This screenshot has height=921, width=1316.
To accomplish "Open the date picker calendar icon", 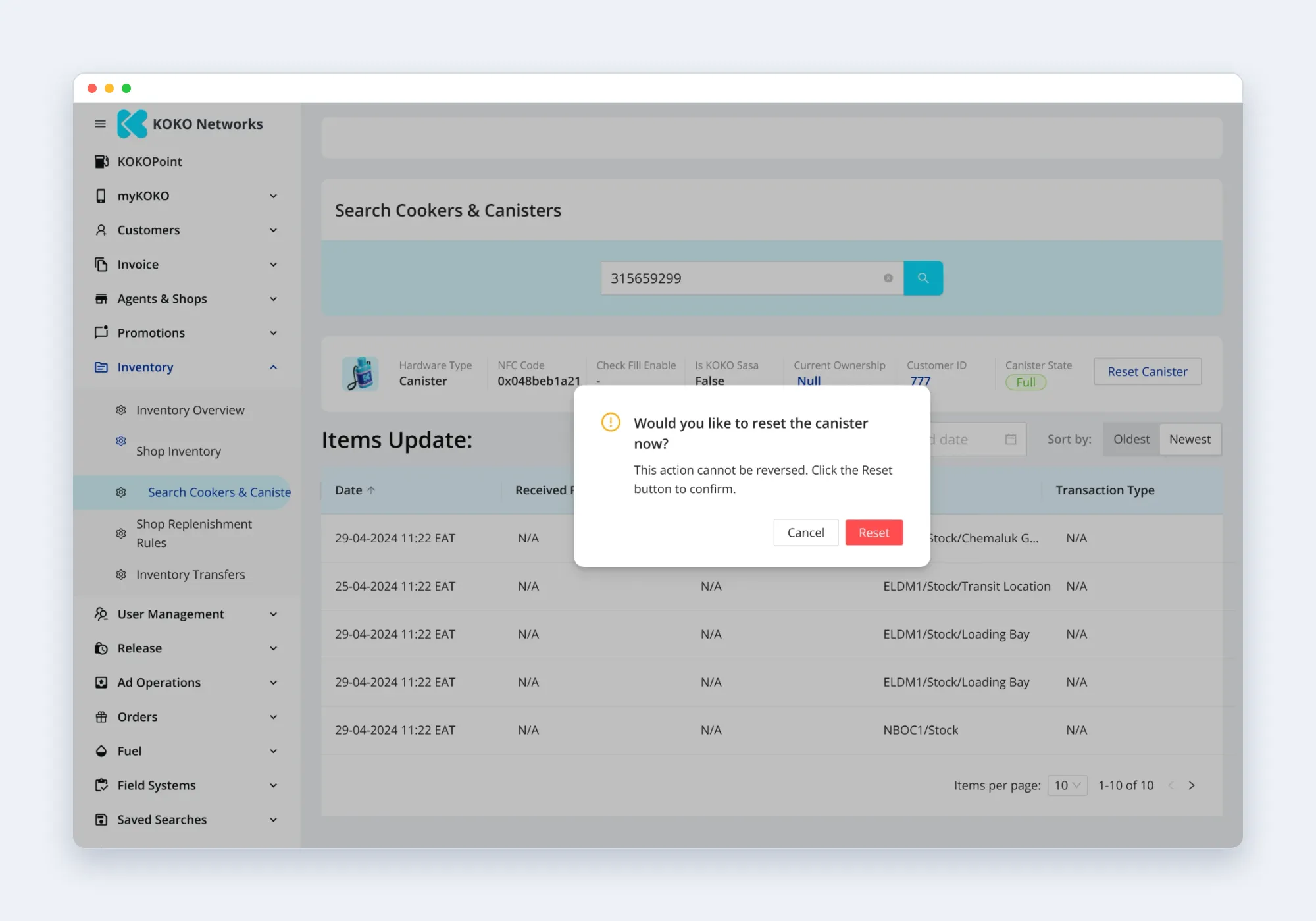I will click(1011, 439).
